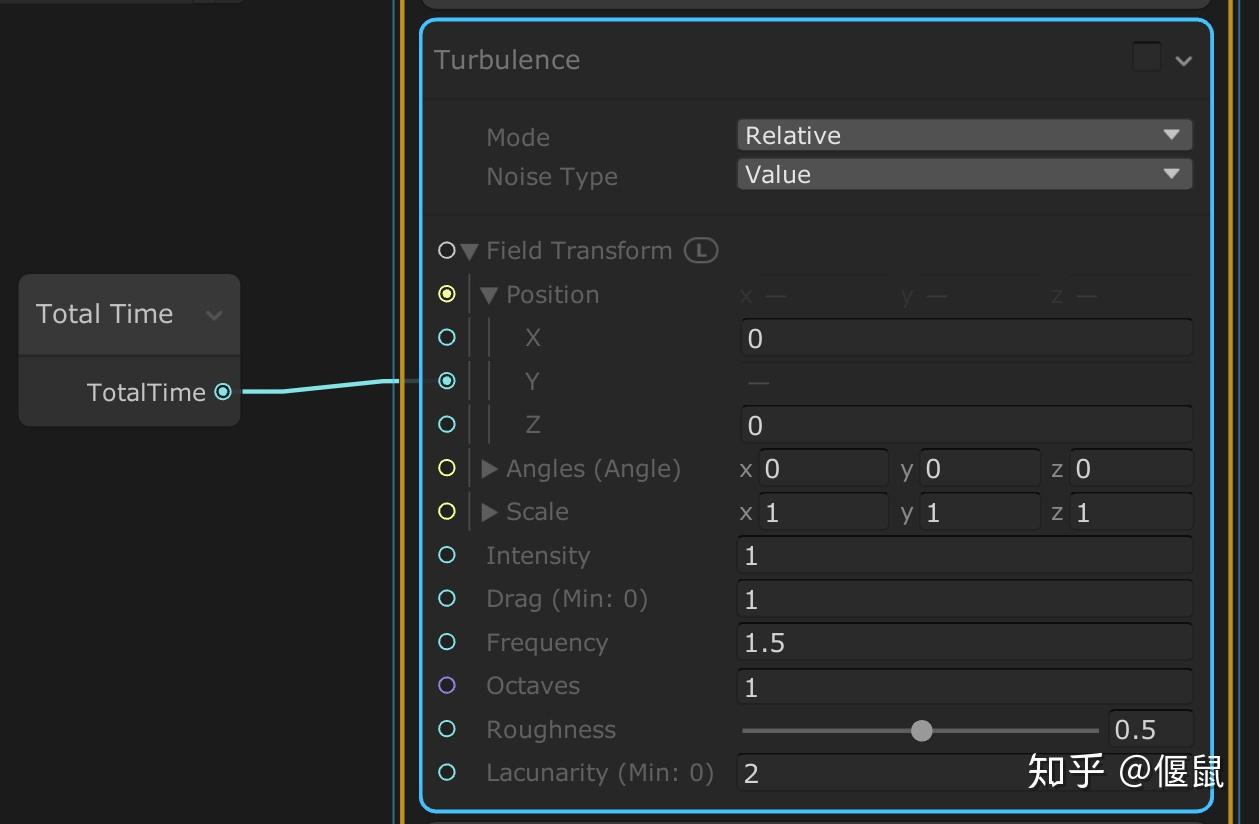The height and width of the screenshot is (824, 1259).
Task: Click the Lacunarity input port circle
Action: tap(447, 772)
